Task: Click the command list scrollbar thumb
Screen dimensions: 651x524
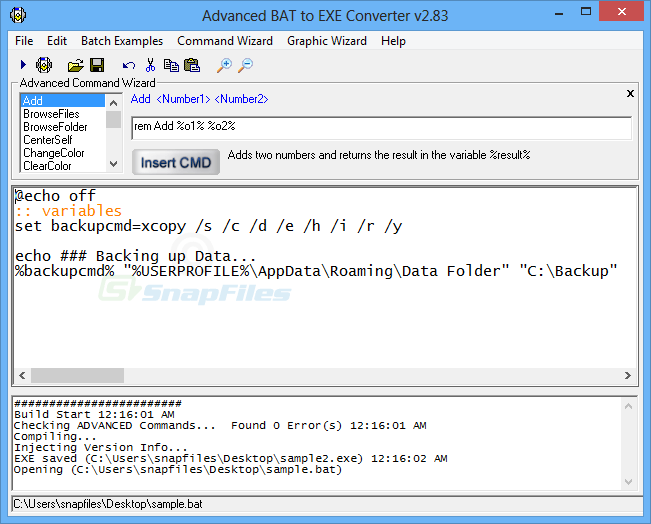Action: click(x=113, y=119)
